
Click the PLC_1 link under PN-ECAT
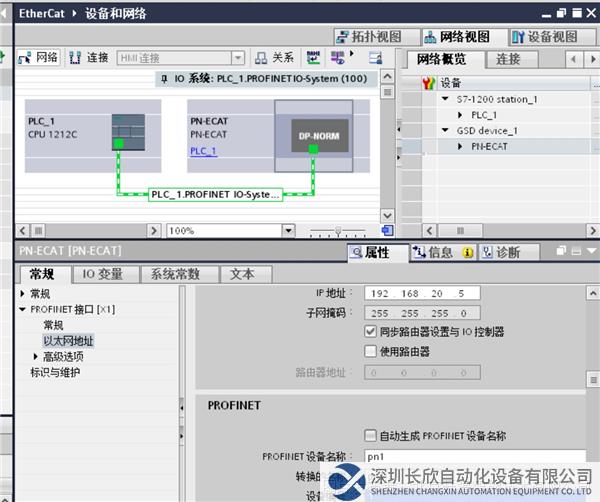point(202,151)
